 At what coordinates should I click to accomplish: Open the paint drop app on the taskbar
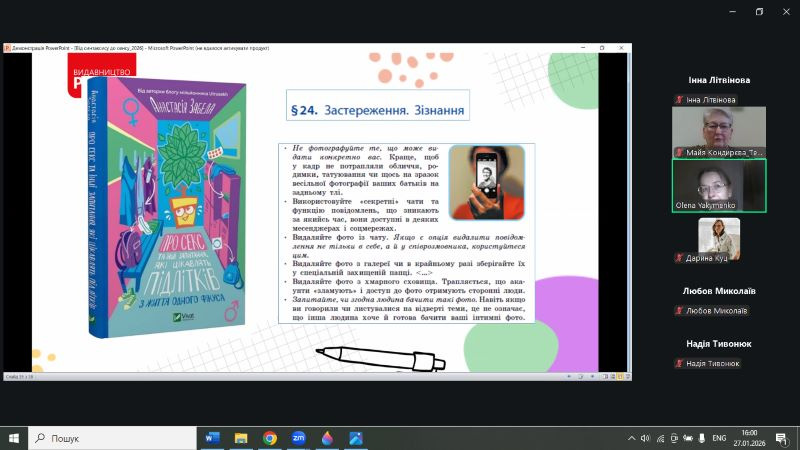click(x=327, y=438)
